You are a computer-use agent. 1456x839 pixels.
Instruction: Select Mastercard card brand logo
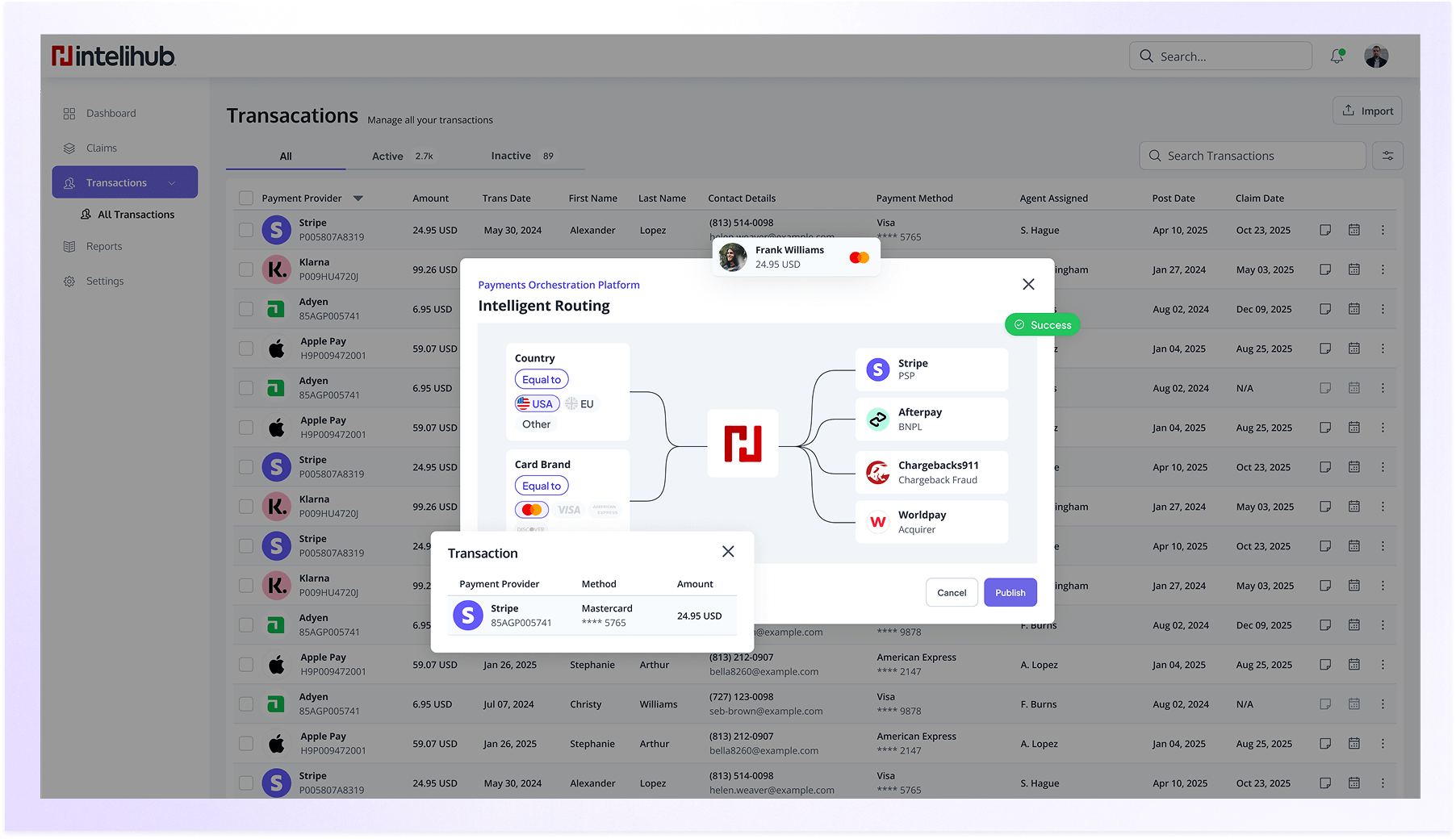pyautogui.click(x=532, y=510)
